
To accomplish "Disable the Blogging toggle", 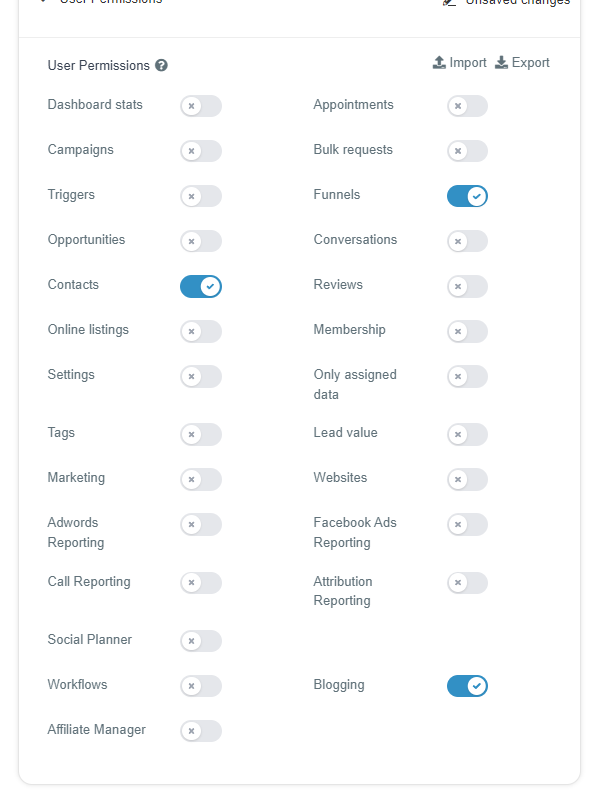I will (467, 686).
